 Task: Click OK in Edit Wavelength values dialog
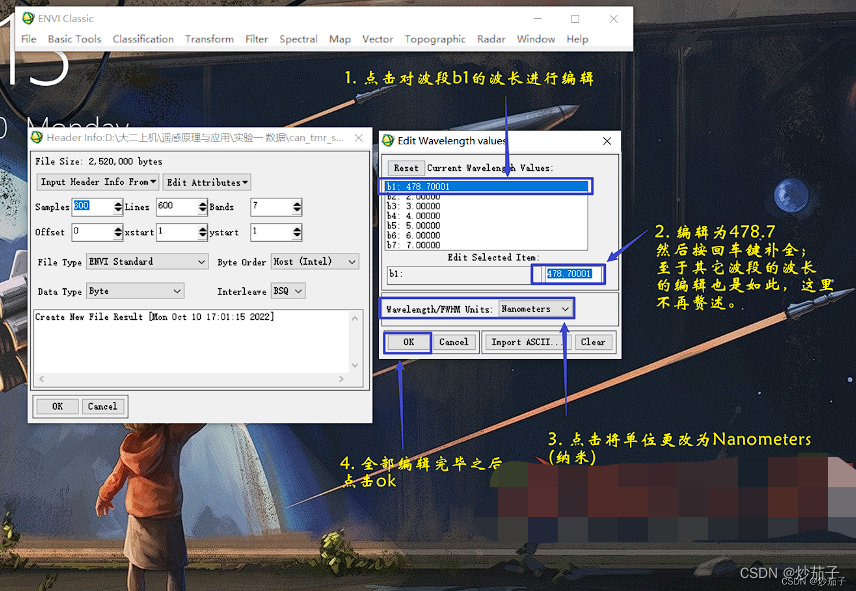pyautogui.click(x=408, y=342)
